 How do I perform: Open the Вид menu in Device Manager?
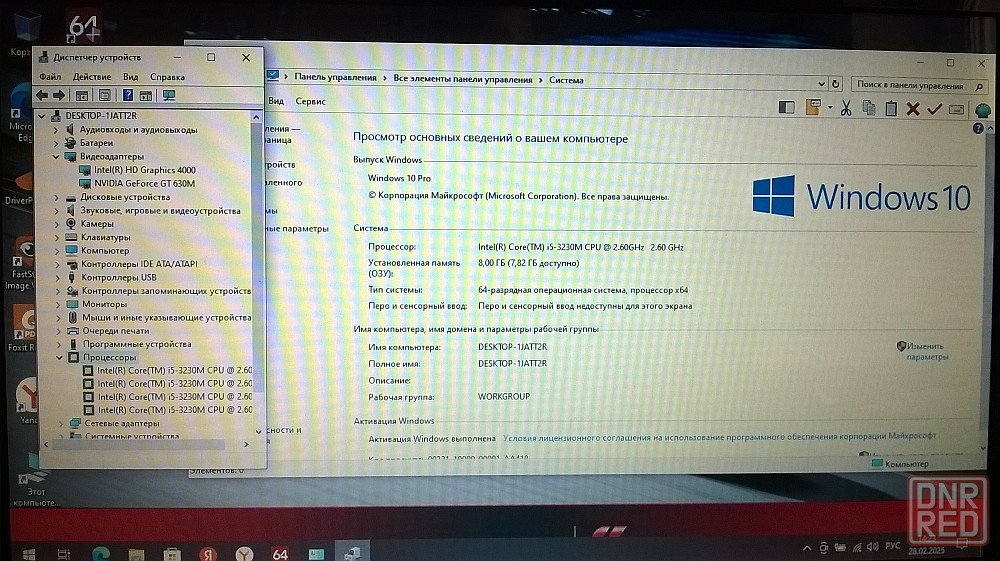point(131,76)
